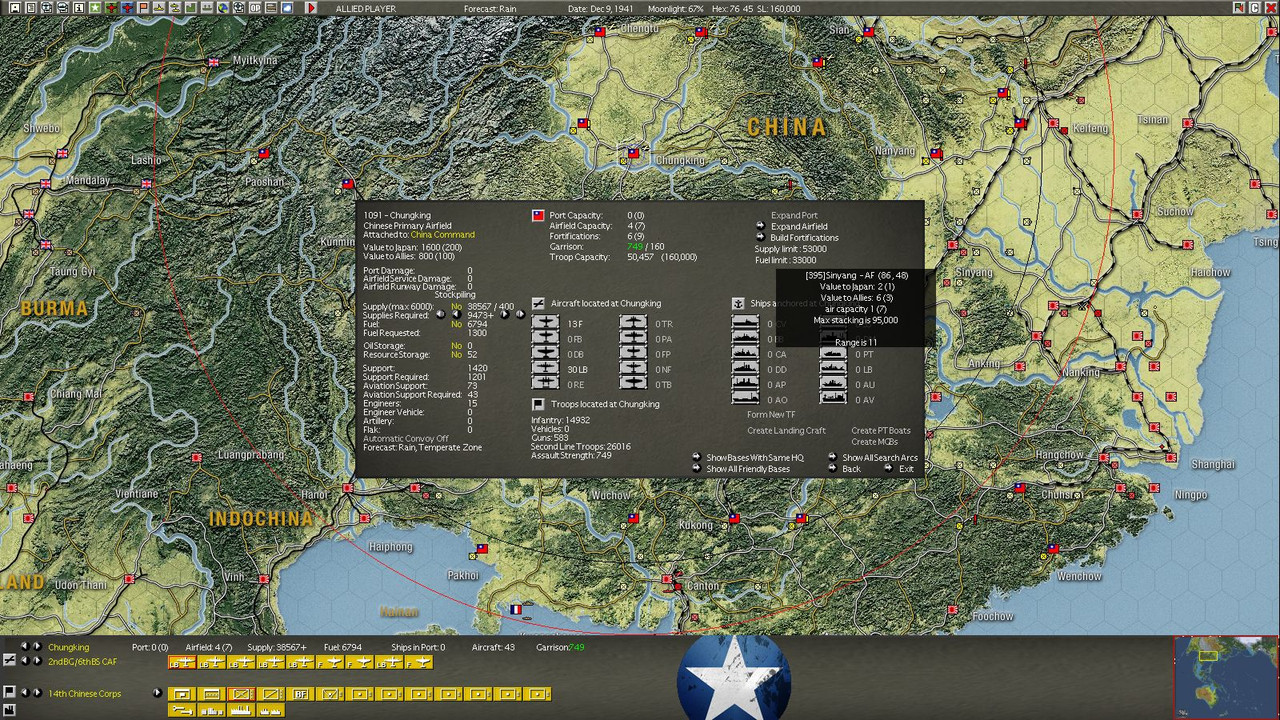Screen dimensions: 1280x720
Task: Click the orange flag icon in the top toolbar
Action: pos(143,8)
